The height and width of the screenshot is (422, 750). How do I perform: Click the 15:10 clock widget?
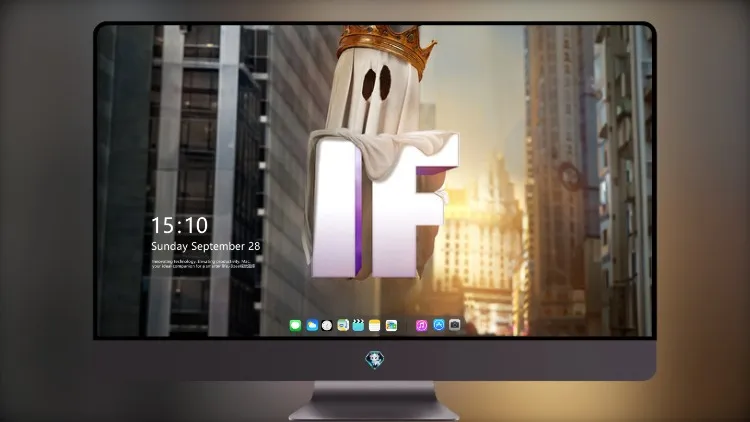click(179, 225)
